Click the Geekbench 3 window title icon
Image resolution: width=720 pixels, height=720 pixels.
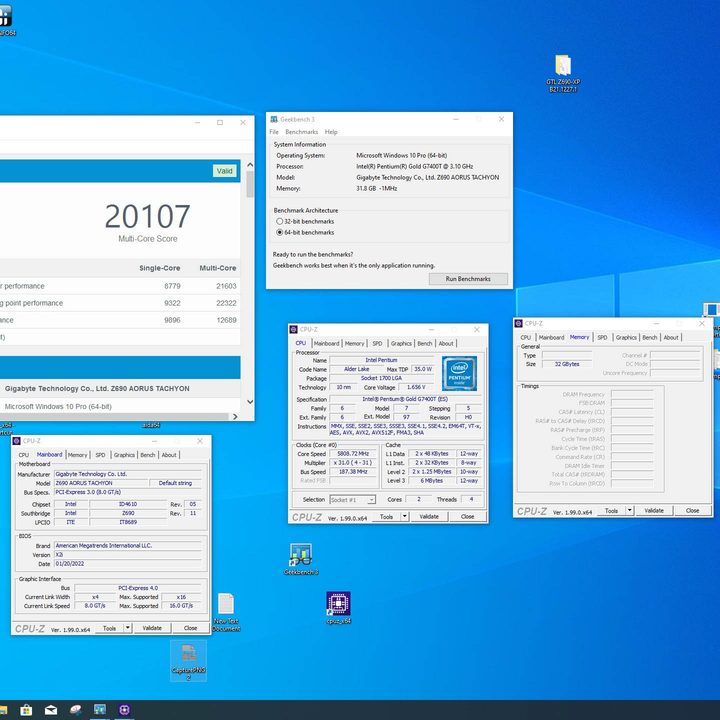click(x=274, y=119)
